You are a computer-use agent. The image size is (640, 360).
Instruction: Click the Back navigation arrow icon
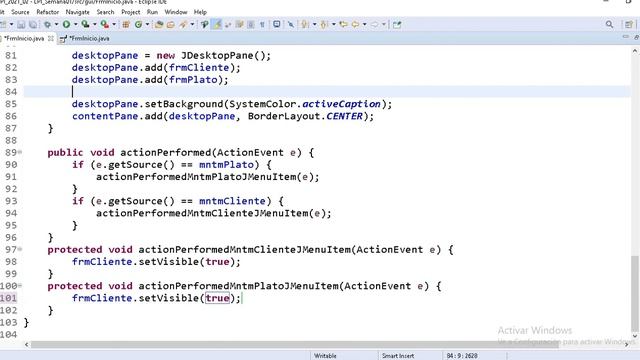pyautogui.click(x=355, y=24)
